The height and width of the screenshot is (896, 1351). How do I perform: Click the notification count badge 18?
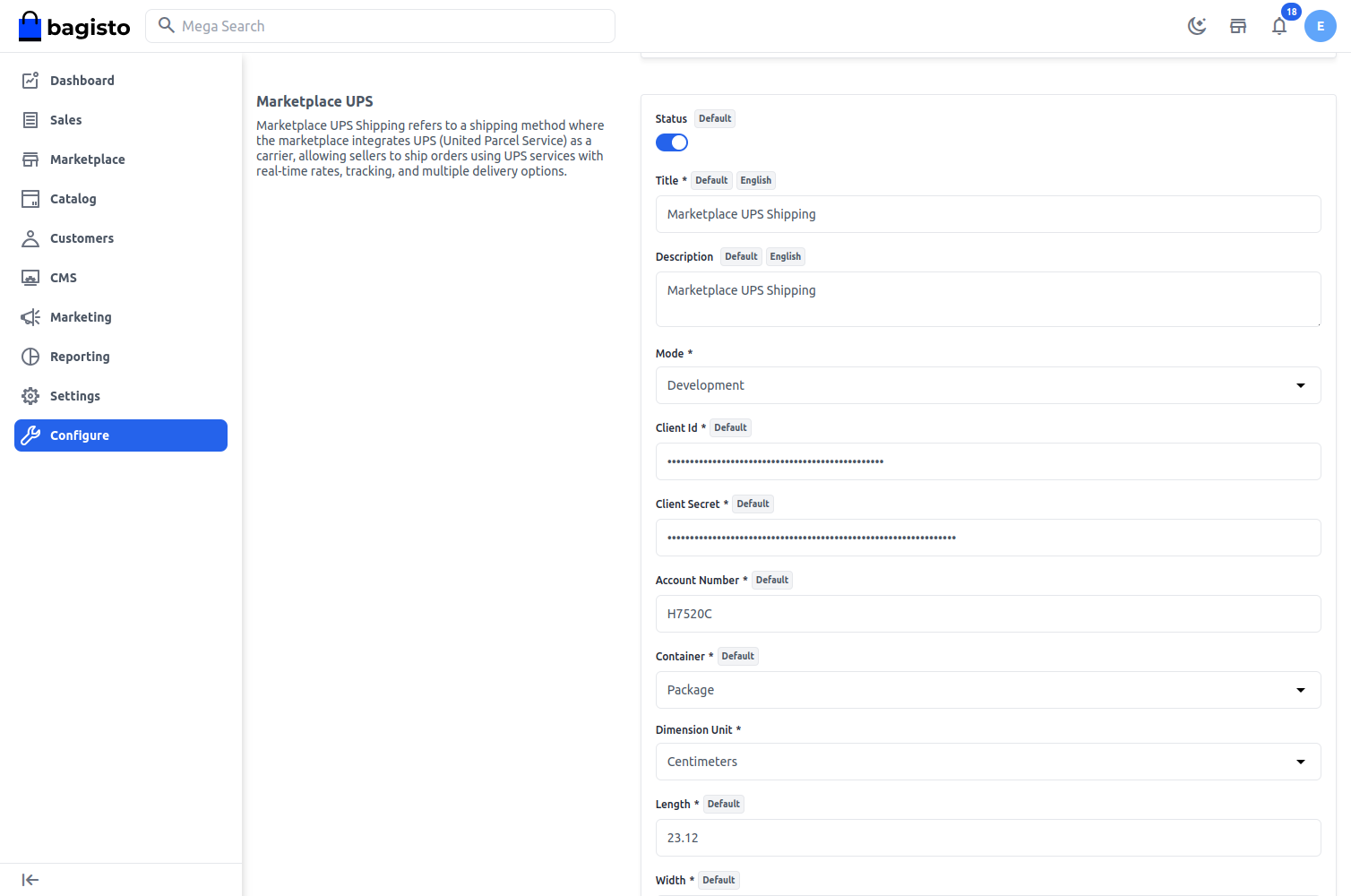(x=1291, y=12)
